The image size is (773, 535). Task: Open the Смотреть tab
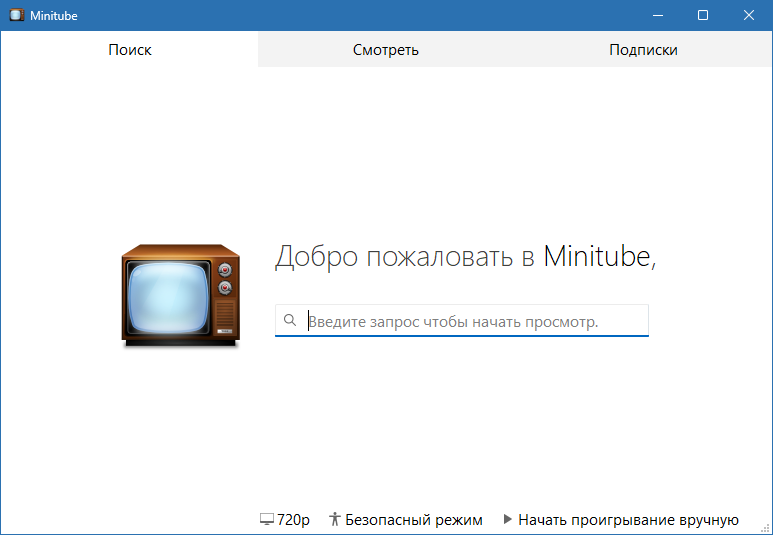[386, 49]
